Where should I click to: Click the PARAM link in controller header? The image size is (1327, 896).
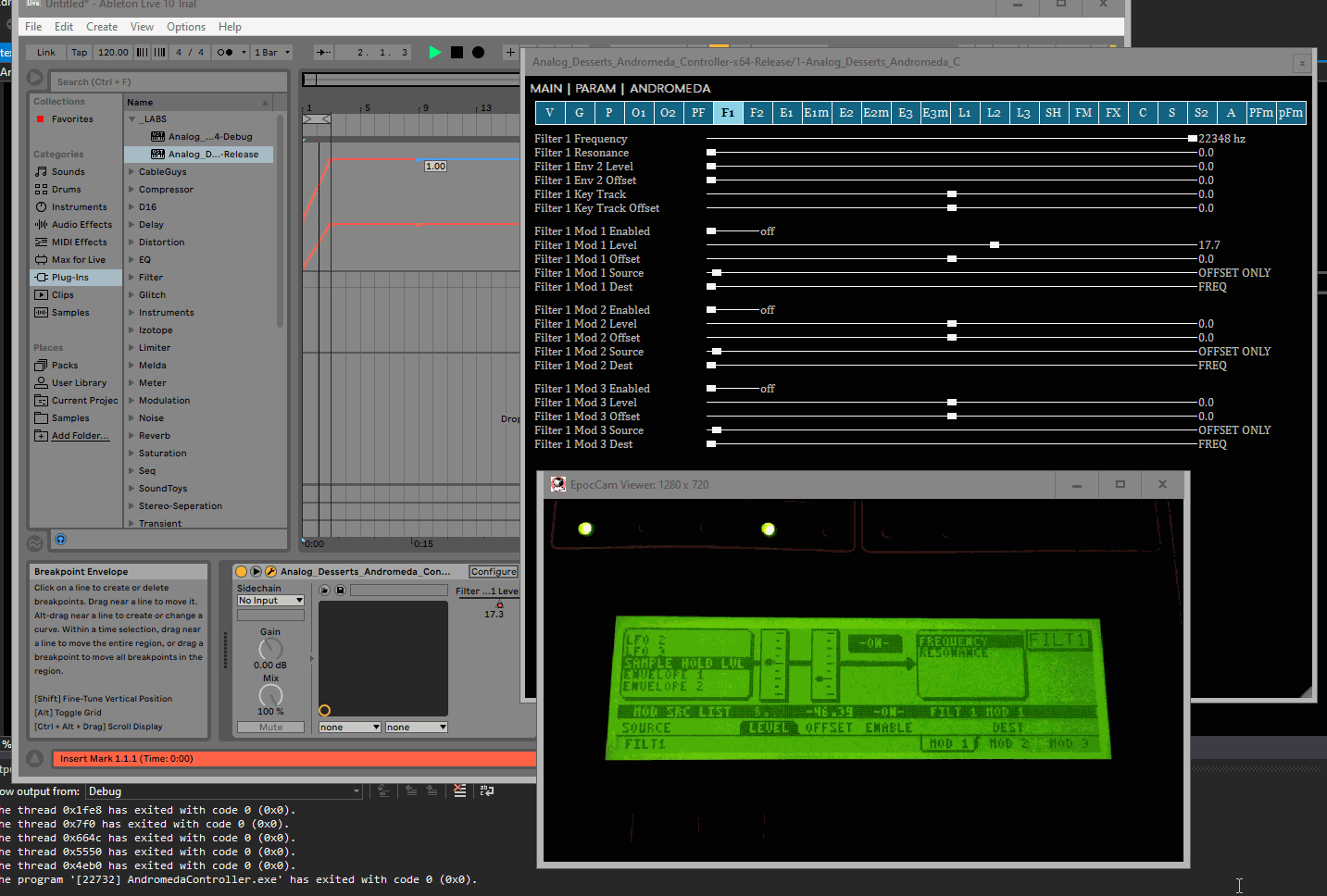pos(595,89)
